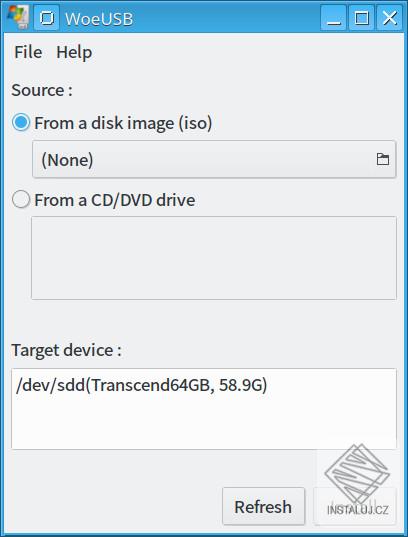
Task: Select the 'From a disk image (iso)' radio button
Action: (21, 122)
